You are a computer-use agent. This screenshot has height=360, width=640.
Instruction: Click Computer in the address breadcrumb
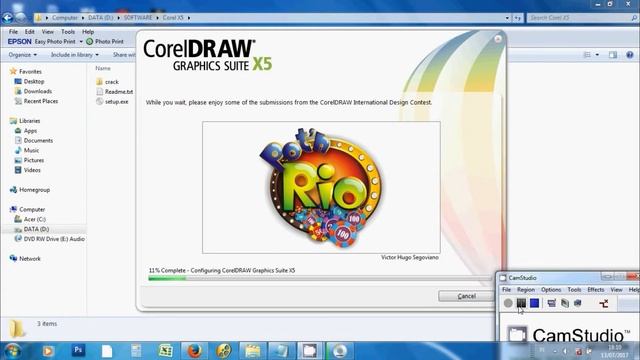click(64, 18)
